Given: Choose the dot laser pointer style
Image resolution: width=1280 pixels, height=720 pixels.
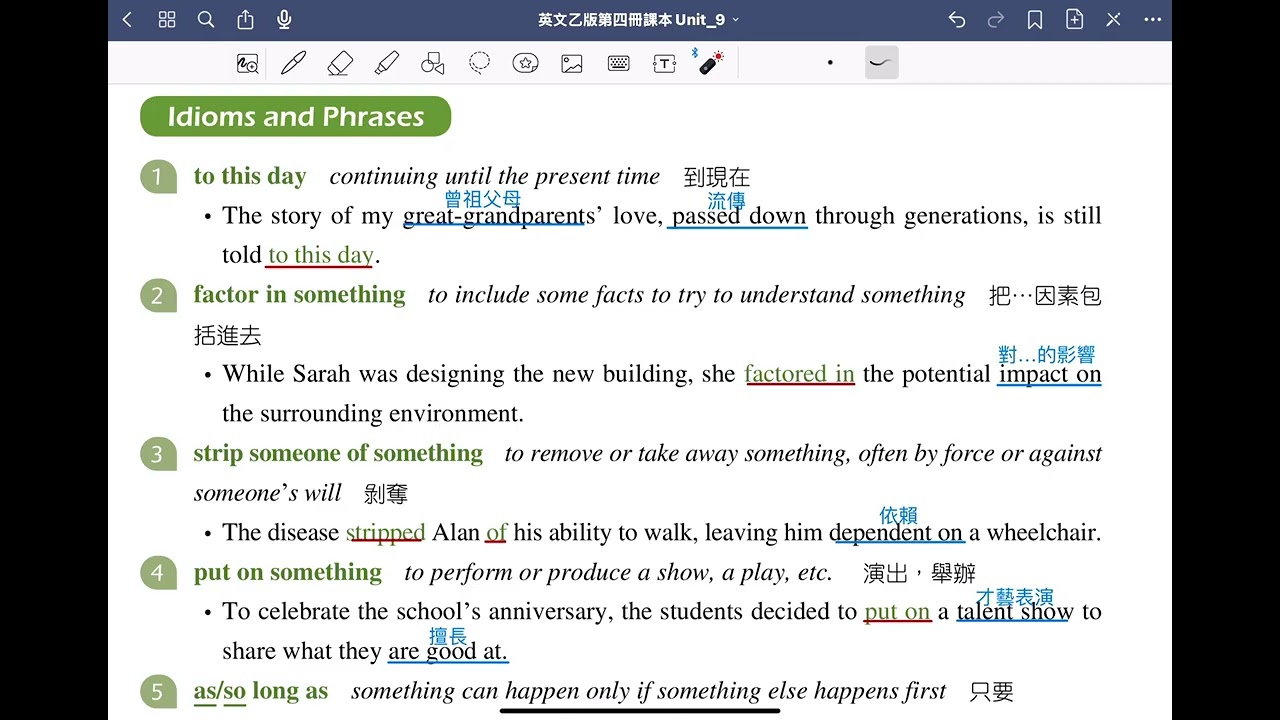Looking at the screenshot, I should [830, 63].
